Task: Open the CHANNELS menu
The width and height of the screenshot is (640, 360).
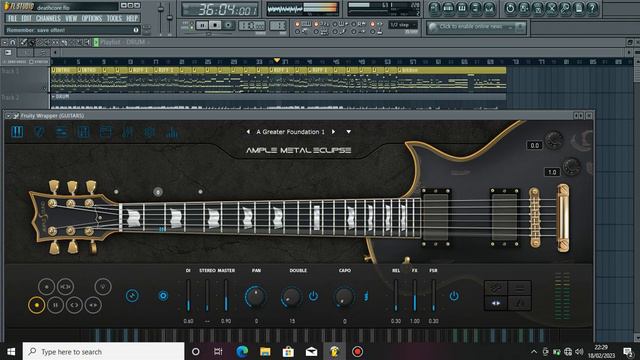Action: point(48,18)
